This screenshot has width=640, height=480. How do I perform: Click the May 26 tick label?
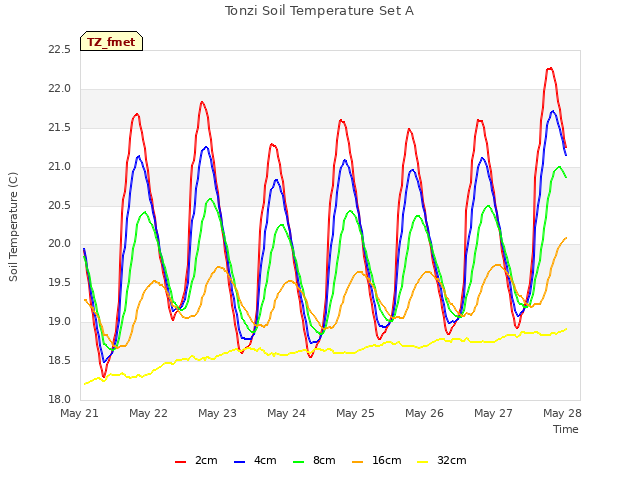click(x=424, y=413)
